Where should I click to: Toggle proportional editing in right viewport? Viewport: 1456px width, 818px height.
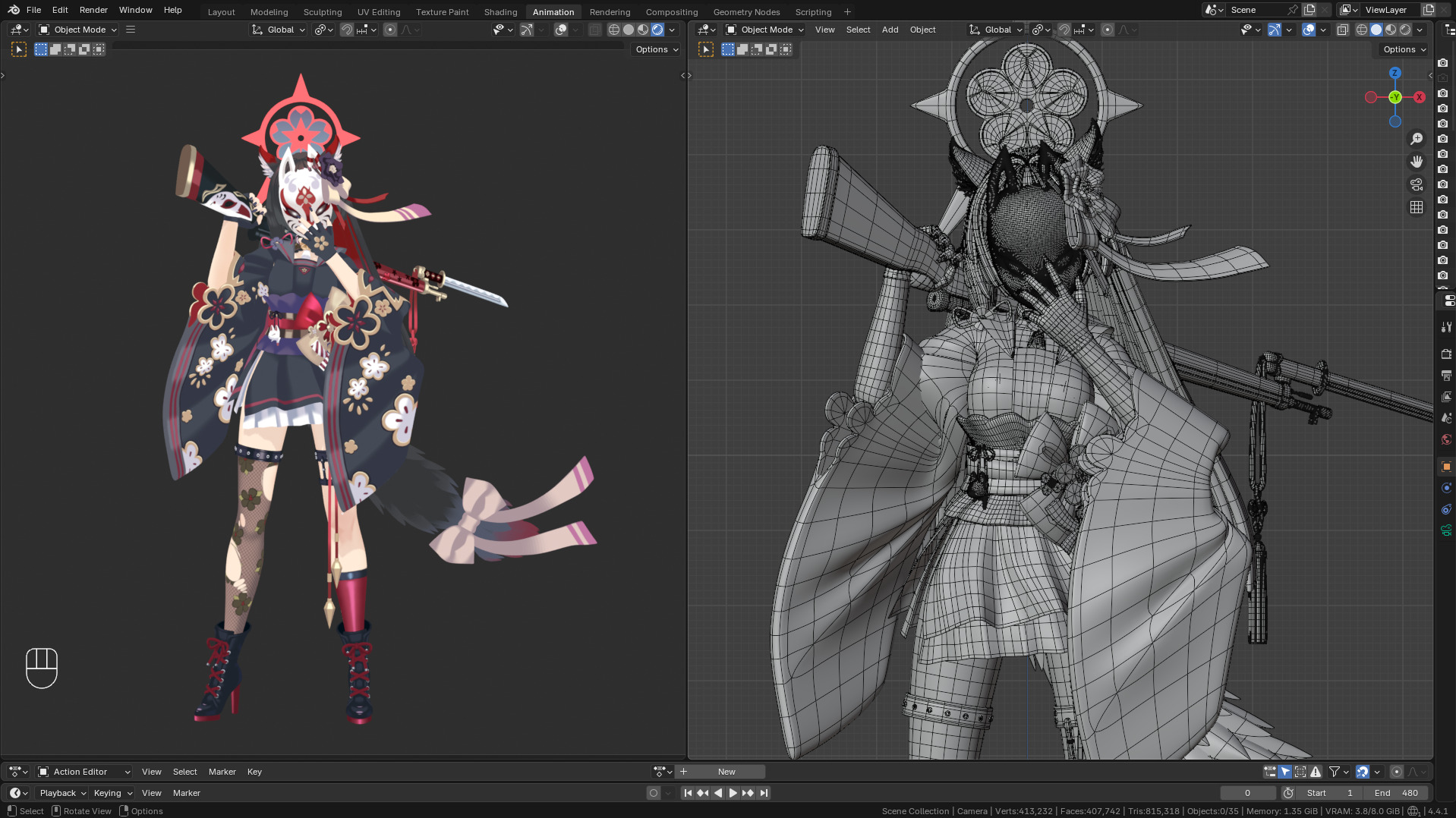tap(1107, 30)
